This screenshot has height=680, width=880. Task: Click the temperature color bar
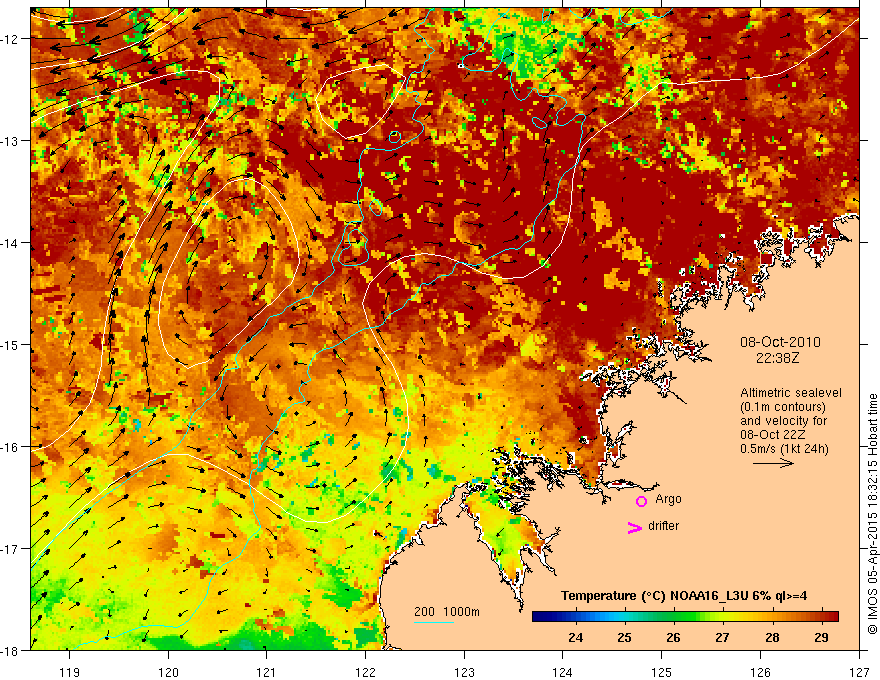[685, 616]
